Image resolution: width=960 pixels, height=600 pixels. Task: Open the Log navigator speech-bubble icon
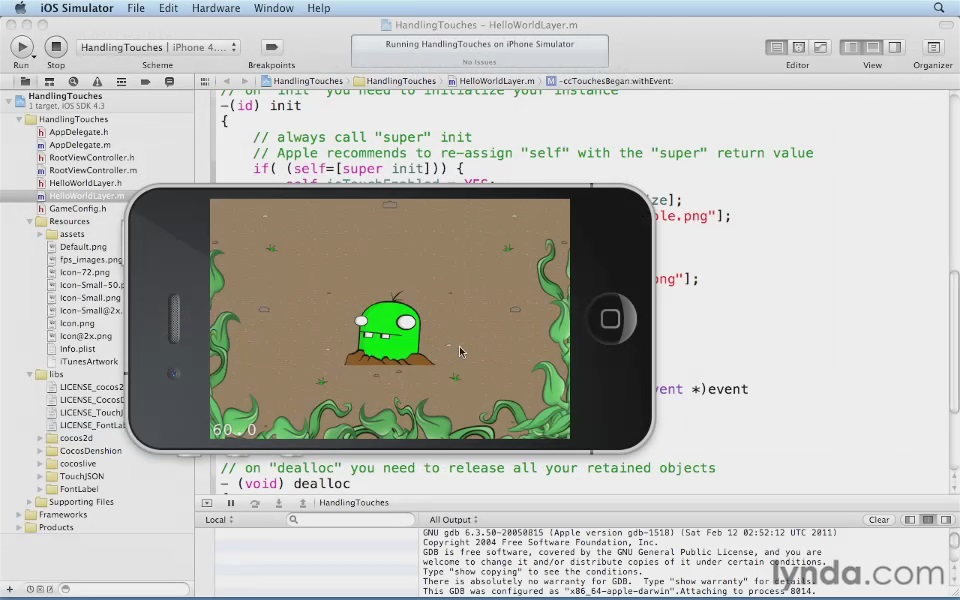[170, 81]
